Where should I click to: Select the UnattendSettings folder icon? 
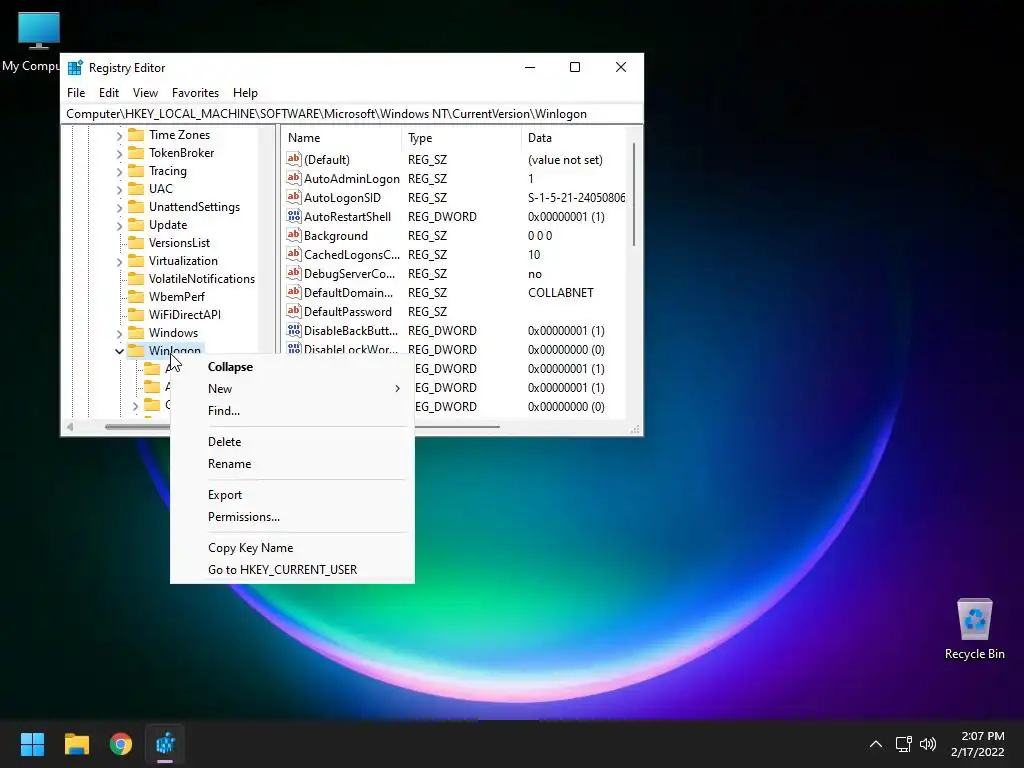(136, 206)
